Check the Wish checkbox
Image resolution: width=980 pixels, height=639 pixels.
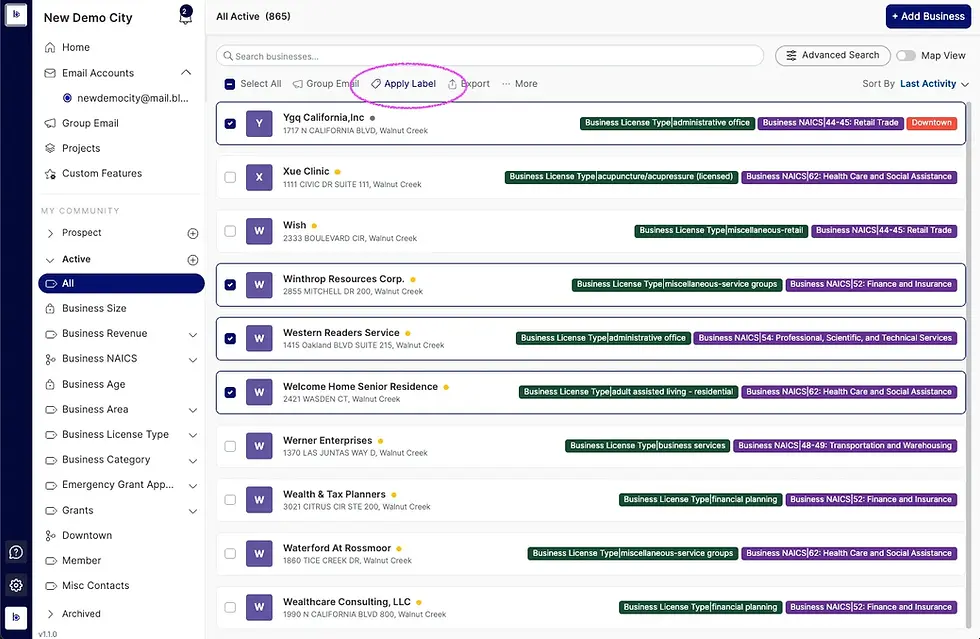coord(230,231)
